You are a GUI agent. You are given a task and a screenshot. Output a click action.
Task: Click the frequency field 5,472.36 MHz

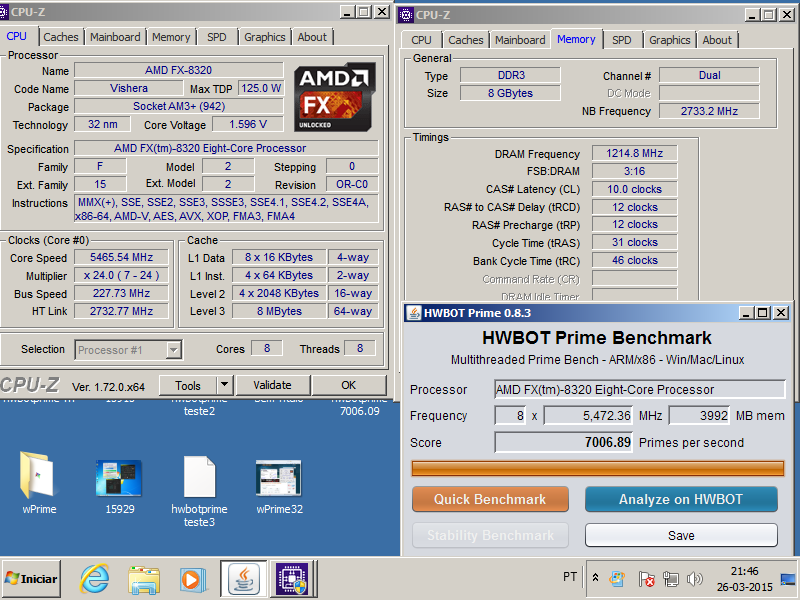[x=588, y=415]
